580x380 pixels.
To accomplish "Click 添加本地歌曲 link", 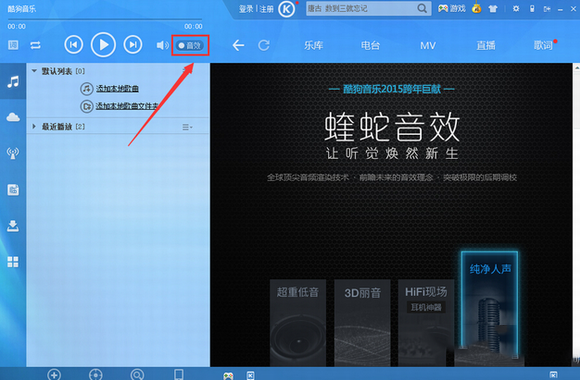I will [x=117, y=88].
